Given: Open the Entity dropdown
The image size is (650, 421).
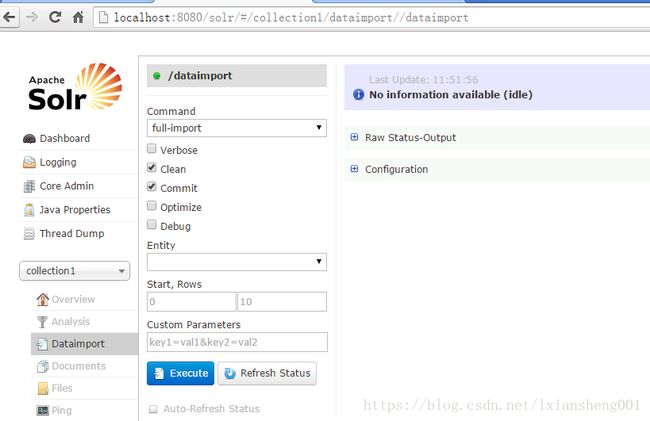Looking at the screenshot, I should coord(236,262).
